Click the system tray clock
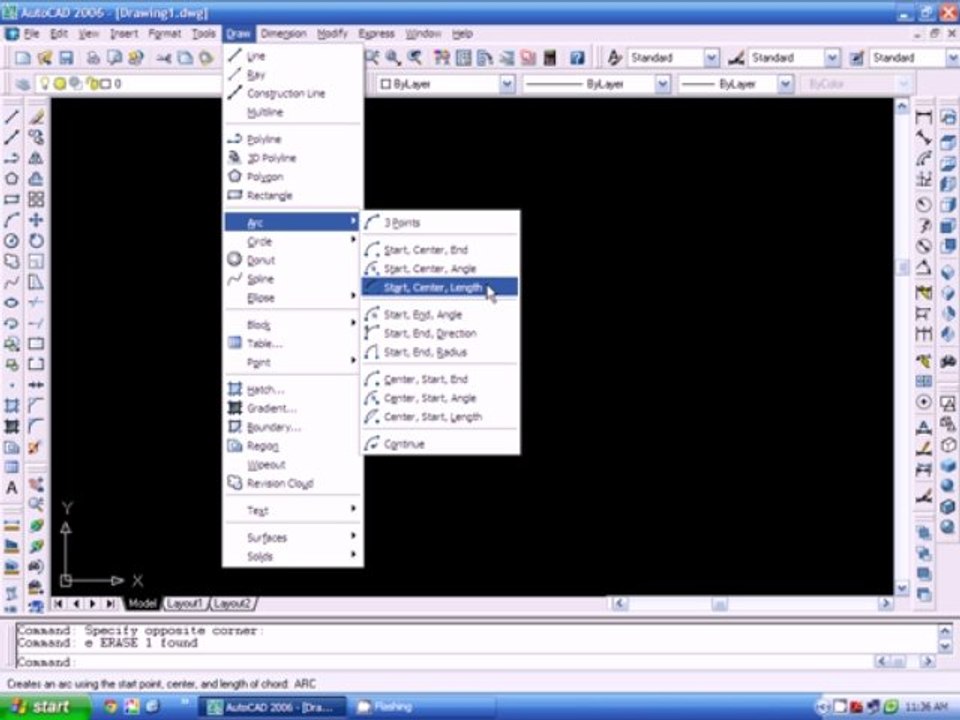This screenshot has width=960, height=720. [926, 707]
